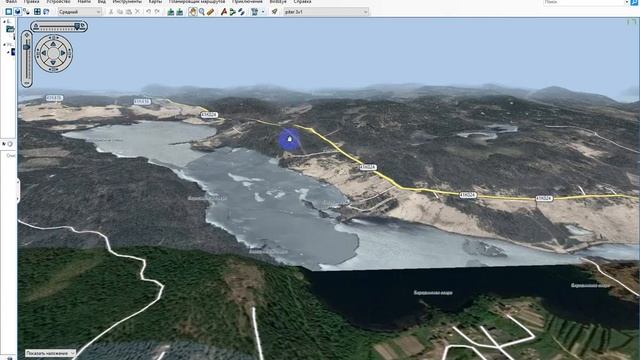Open the Файл menu
Viewport: 640px width, 360px height.
(11, 2)
